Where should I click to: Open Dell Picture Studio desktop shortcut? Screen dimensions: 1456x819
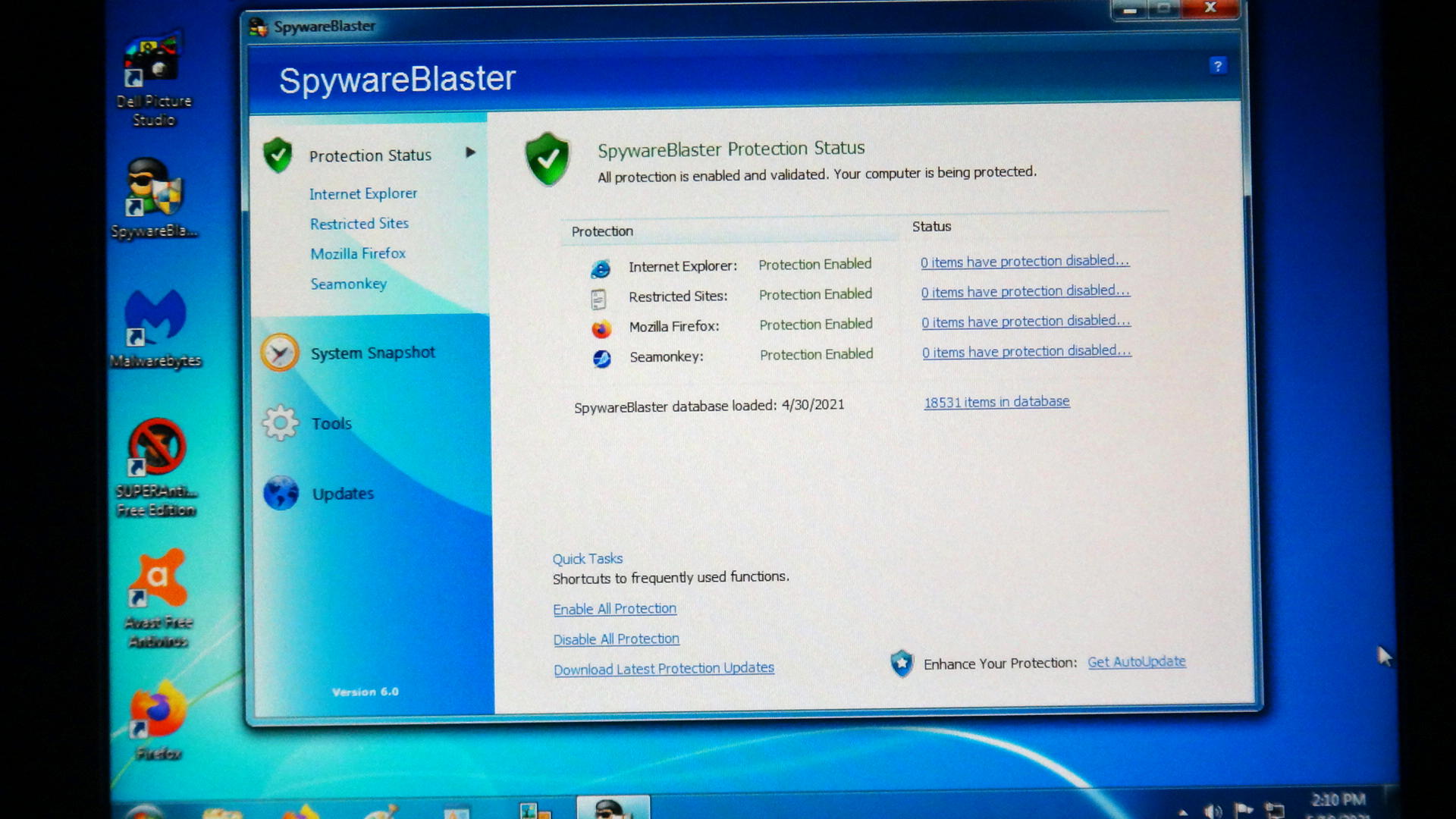pyautogui.click(x=154, y=79)
